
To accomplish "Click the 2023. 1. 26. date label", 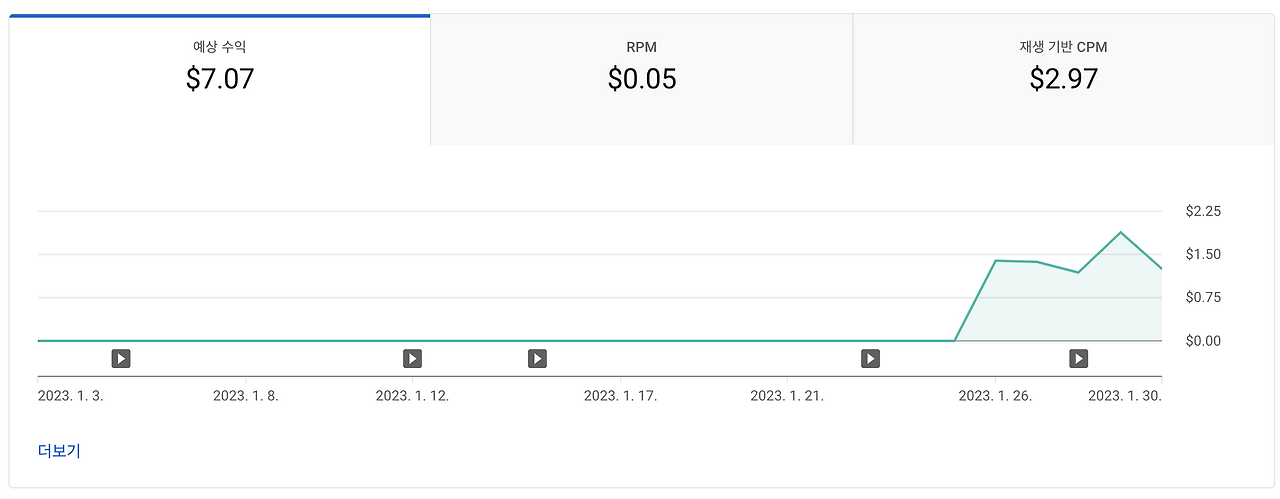I will click(995, 396).
